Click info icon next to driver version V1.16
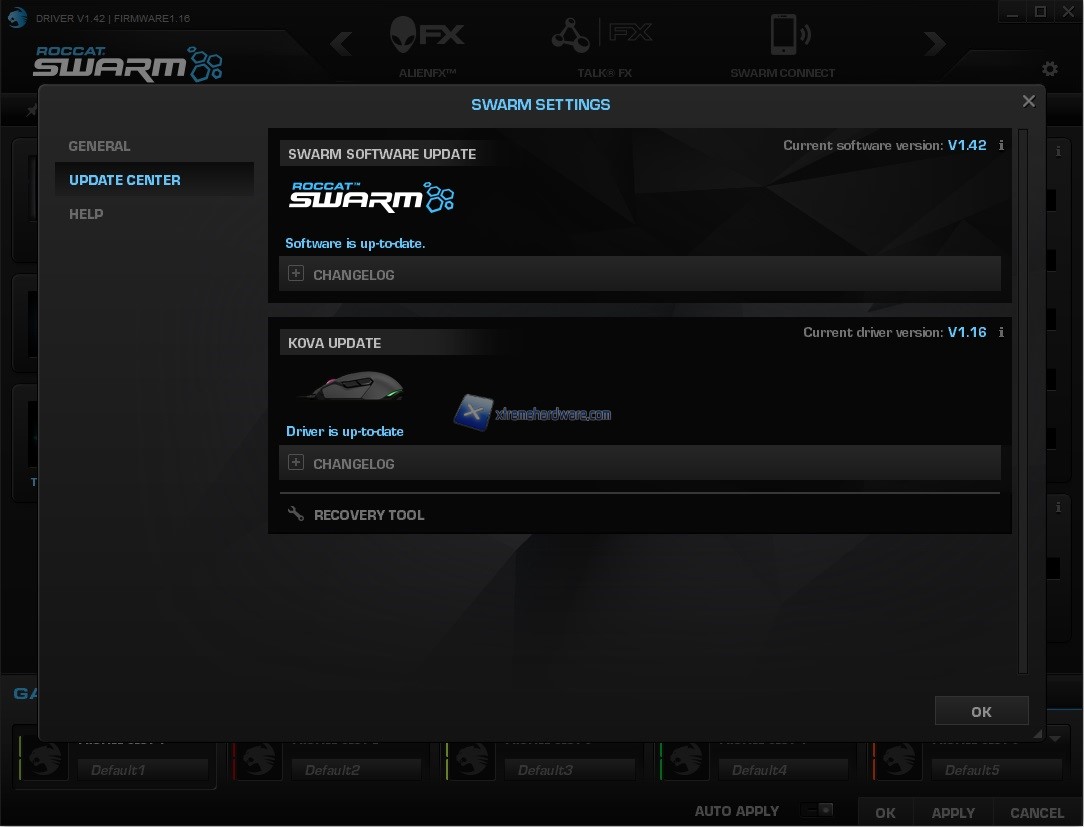The height and width of the screenshot is (827, 1084). click(x=1001, y=333)
